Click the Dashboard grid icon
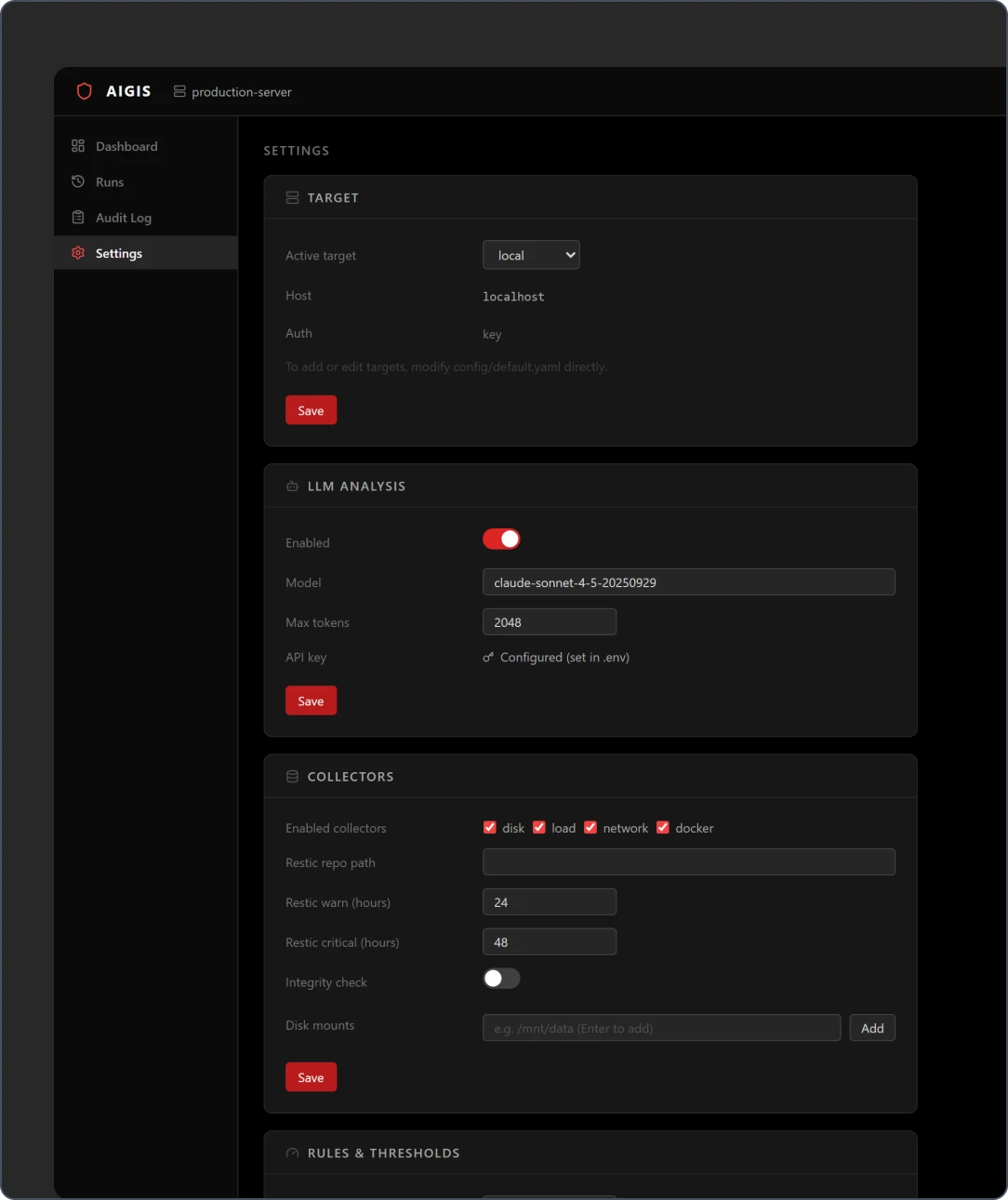The width and height of the screenshot is (1008, 1200). click(x=78, y=146)
